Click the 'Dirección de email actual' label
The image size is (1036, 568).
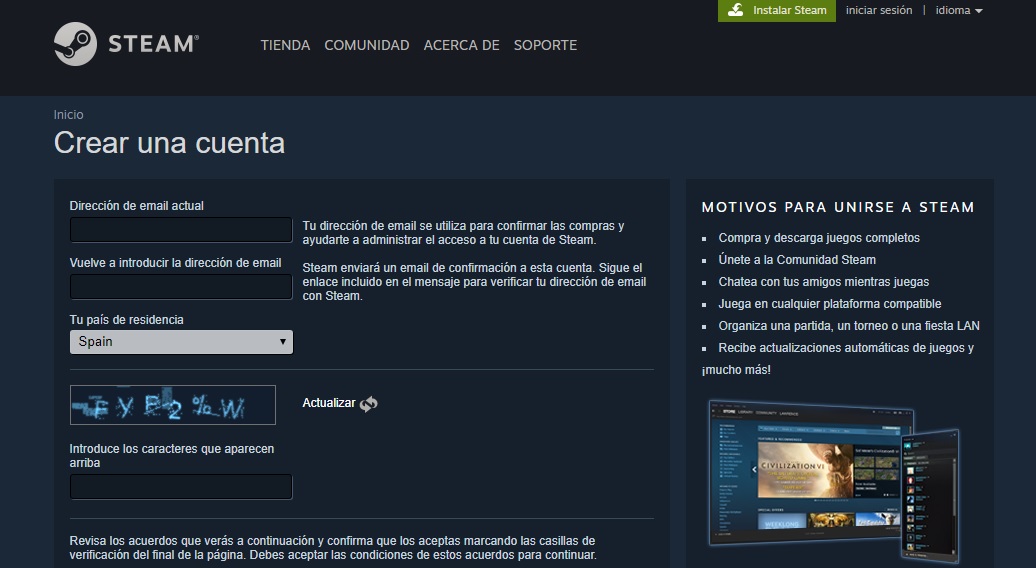coord(136,206)
